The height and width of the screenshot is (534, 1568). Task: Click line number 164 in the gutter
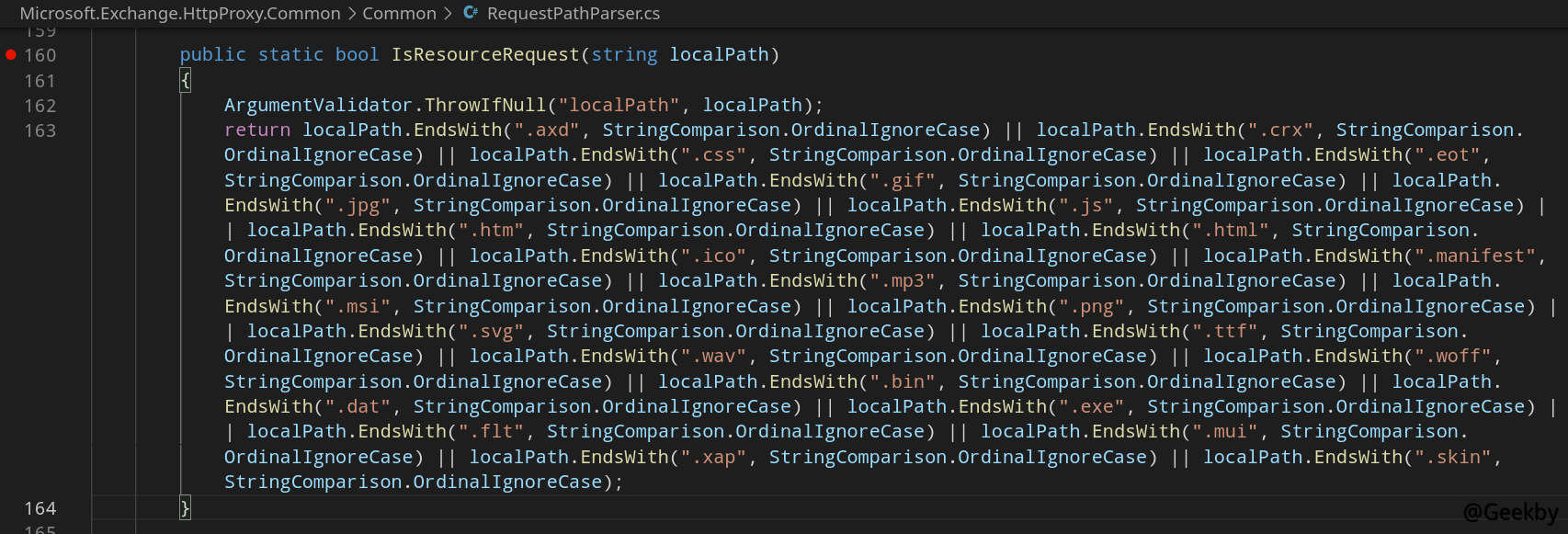pos(40,508)
